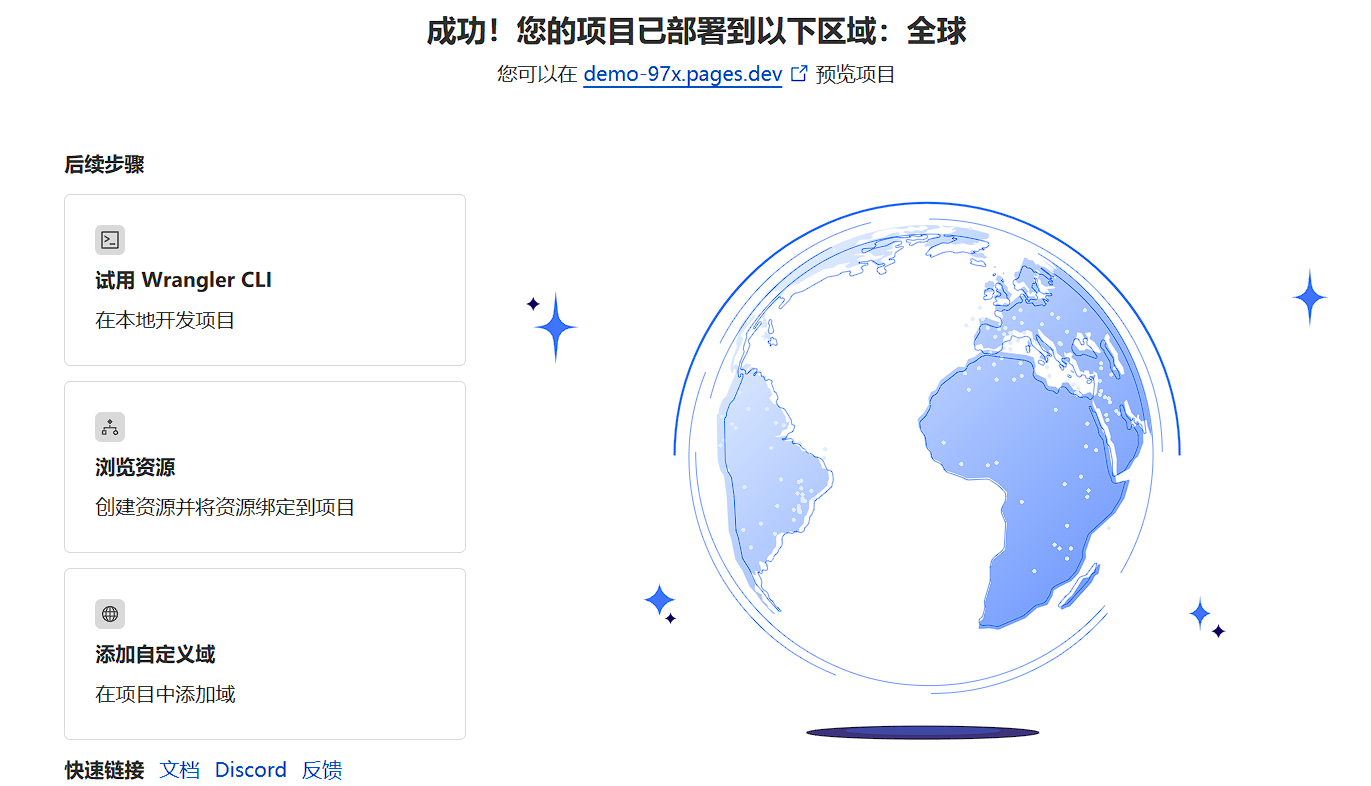Click the 创建资源并将资源绑定到项目 description text
Screen dimensions: 1371x786
pos(225,508)
